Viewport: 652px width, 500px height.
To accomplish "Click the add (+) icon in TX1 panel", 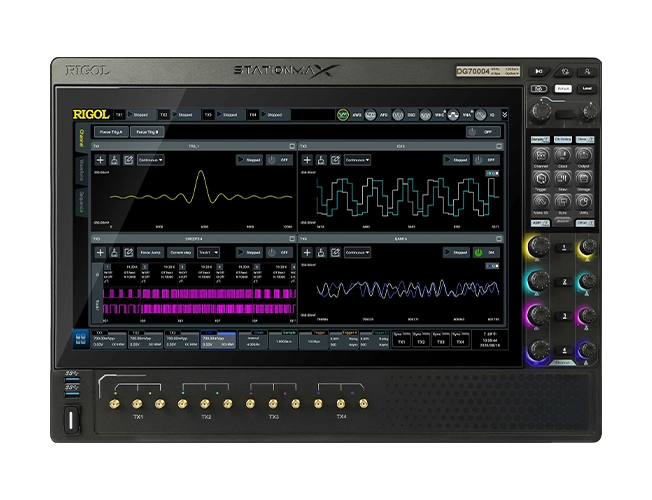I will [100, 160].
